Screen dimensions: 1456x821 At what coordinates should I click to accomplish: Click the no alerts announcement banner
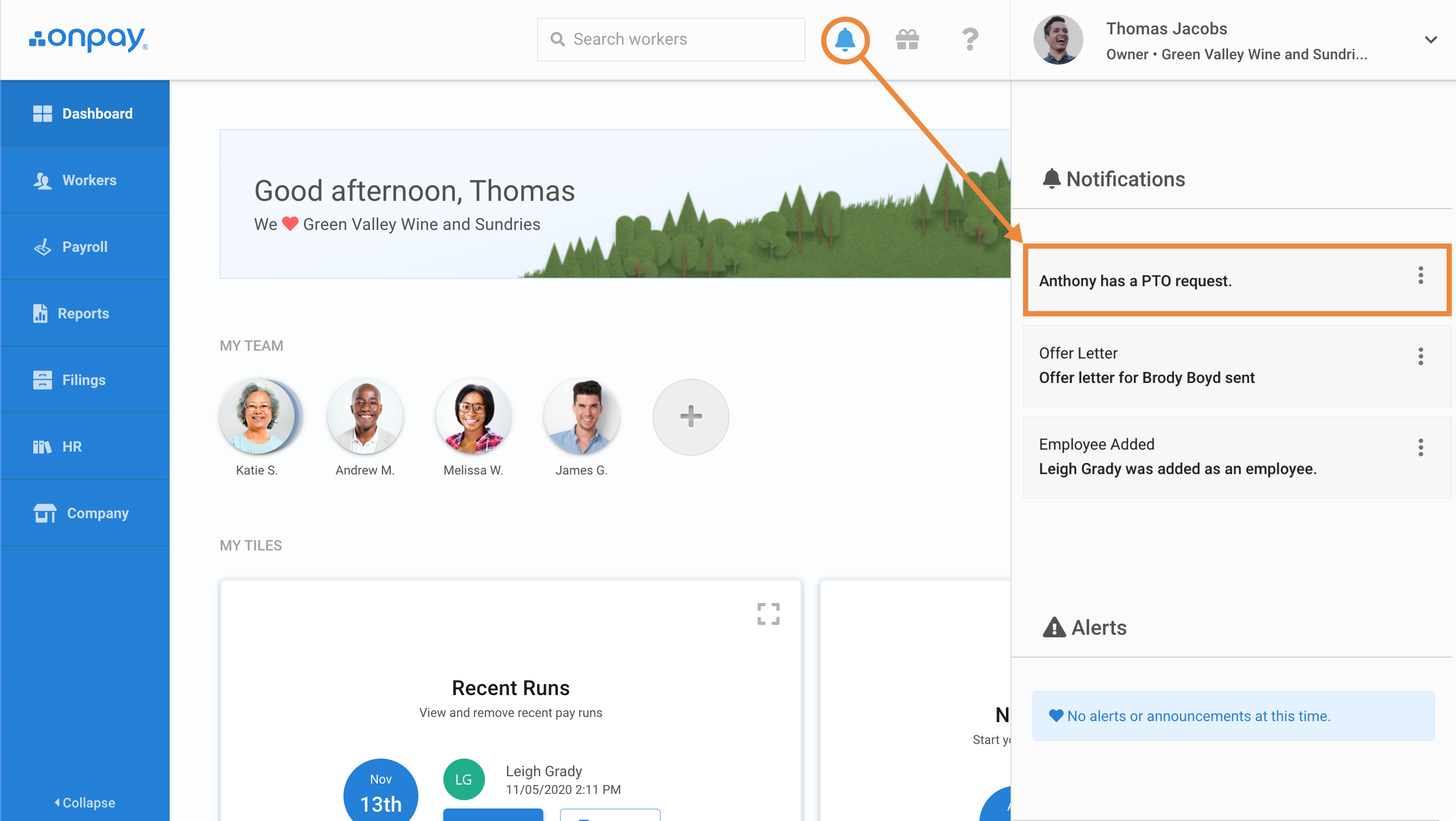1233,716
